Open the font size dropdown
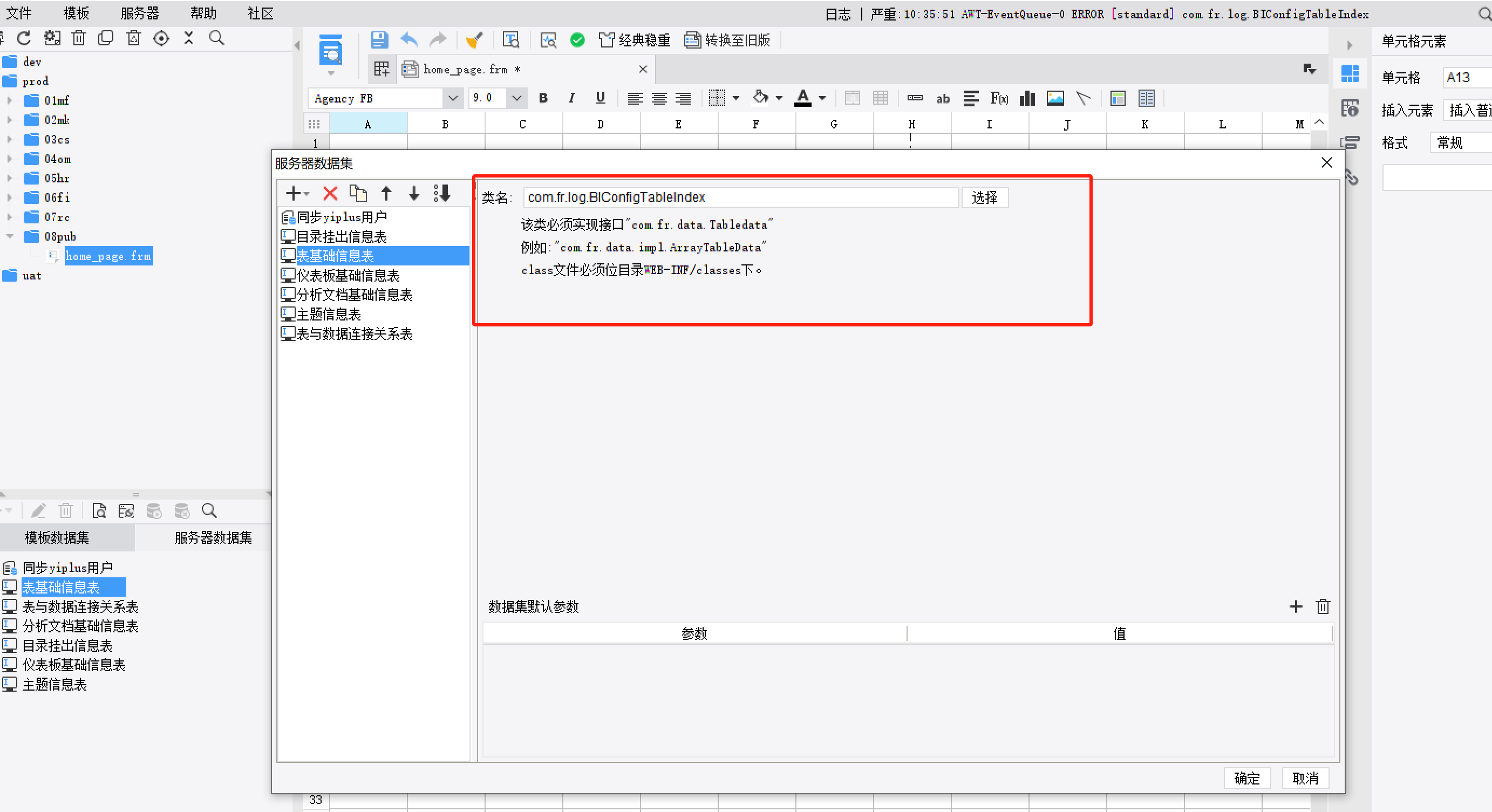The height and width of the screenshot is (812, 1492). point(516,98)
